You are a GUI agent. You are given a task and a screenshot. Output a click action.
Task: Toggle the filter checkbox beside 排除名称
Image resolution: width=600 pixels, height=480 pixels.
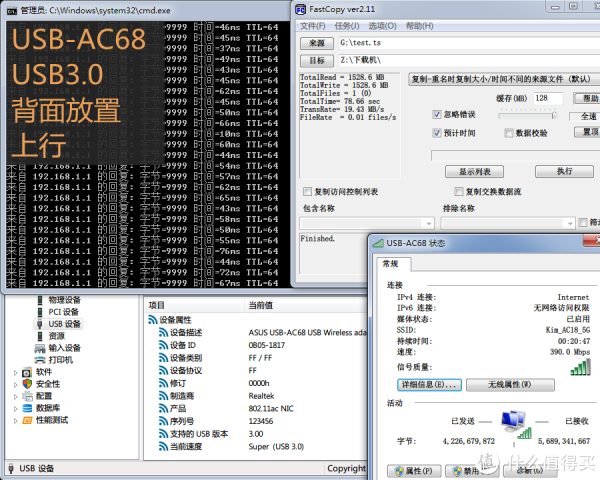click(583, 222)
